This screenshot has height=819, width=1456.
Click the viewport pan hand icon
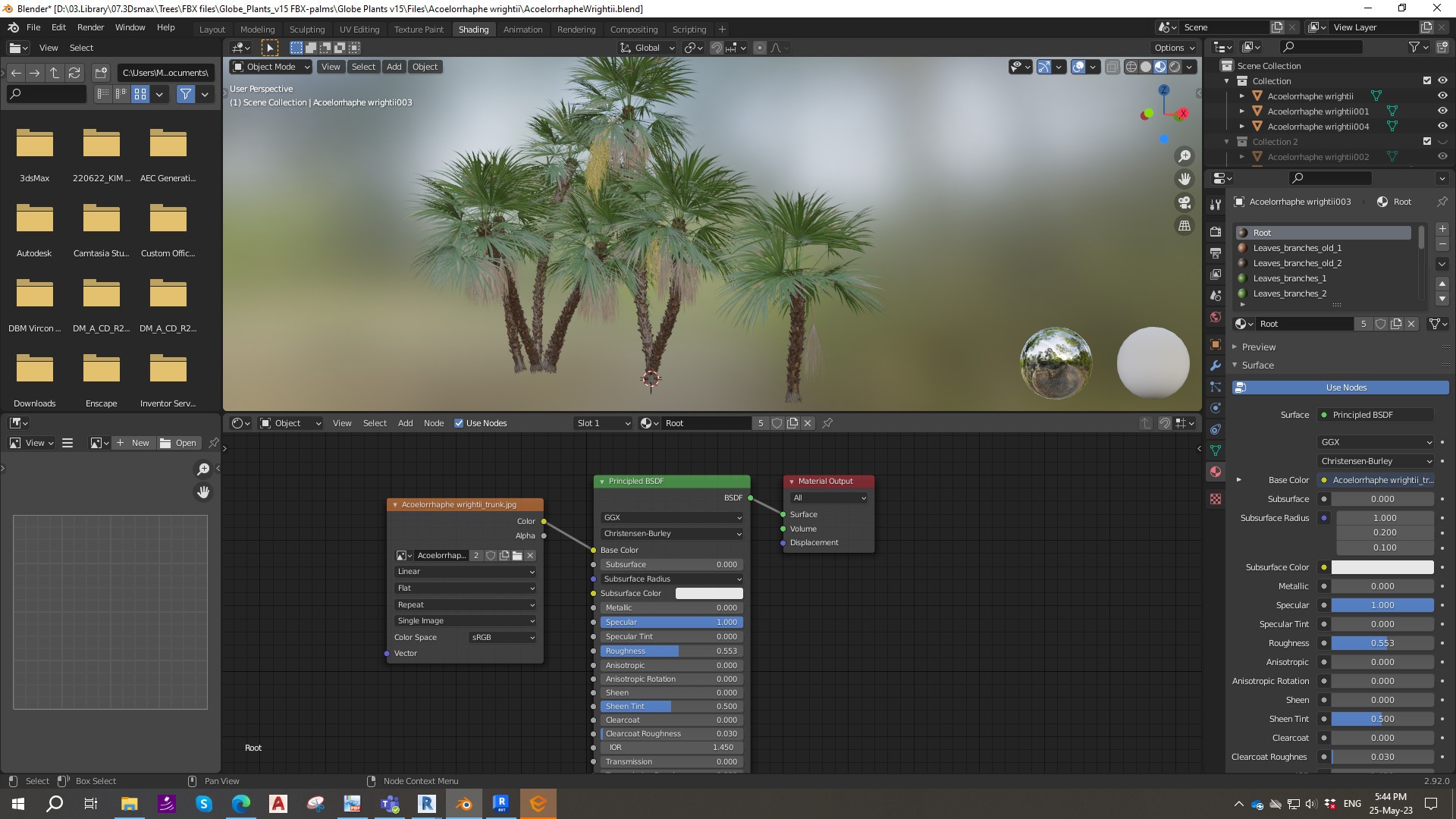(x=1184, y=180)
